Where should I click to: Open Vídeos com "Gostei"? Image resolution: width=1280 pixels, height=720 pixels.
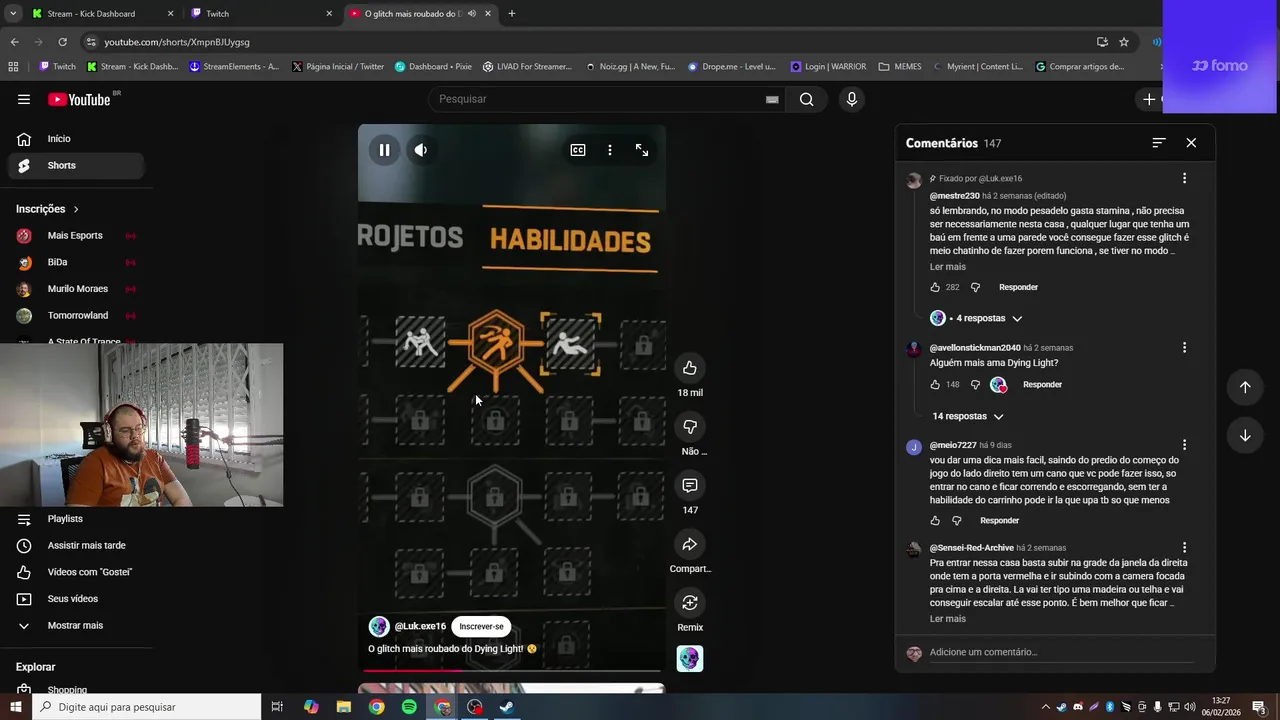(76, 572)
